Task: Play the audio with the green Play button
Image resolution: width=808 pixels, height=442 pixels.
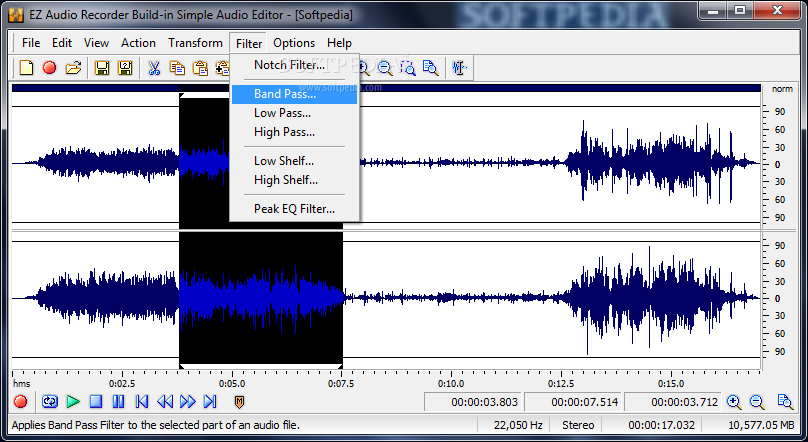Action: (x=73, y=401)
